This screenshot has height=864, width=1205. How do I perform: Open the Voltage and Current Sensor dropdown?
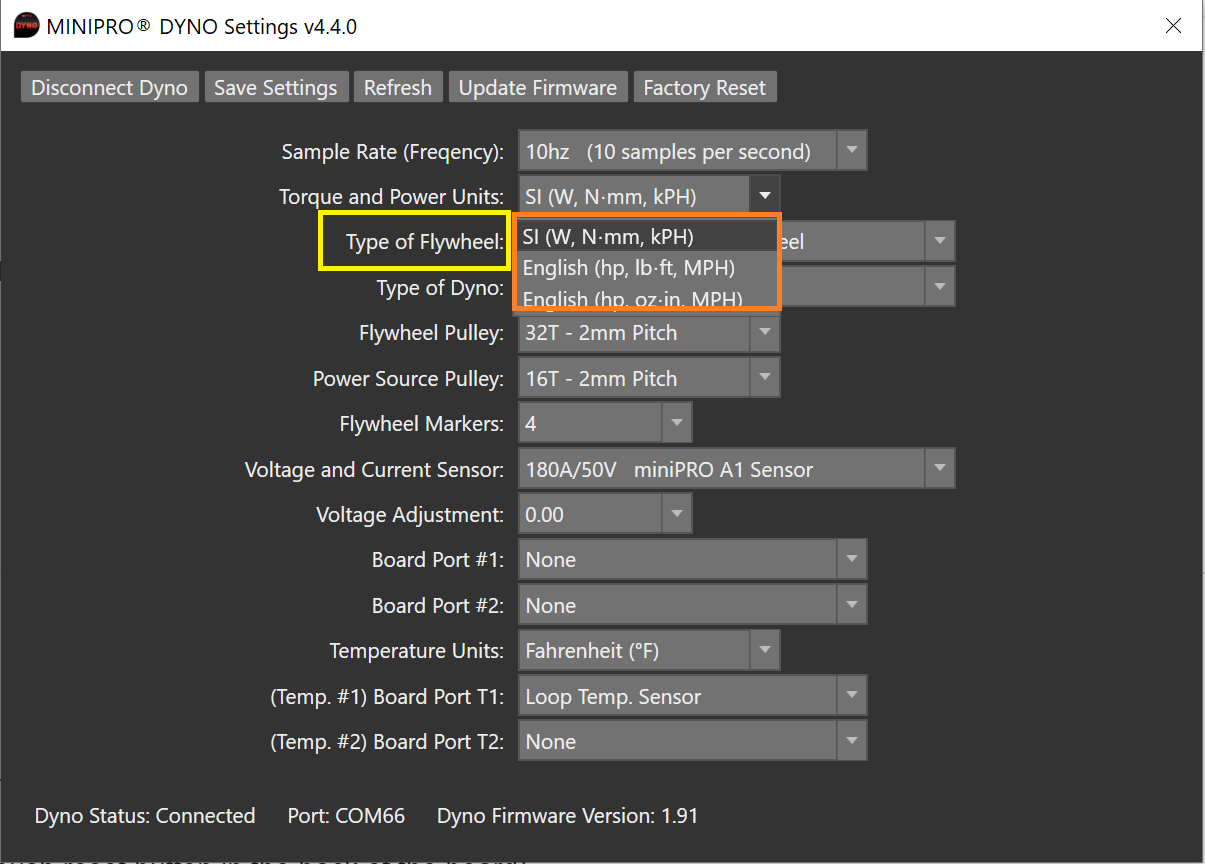point(736,469)
